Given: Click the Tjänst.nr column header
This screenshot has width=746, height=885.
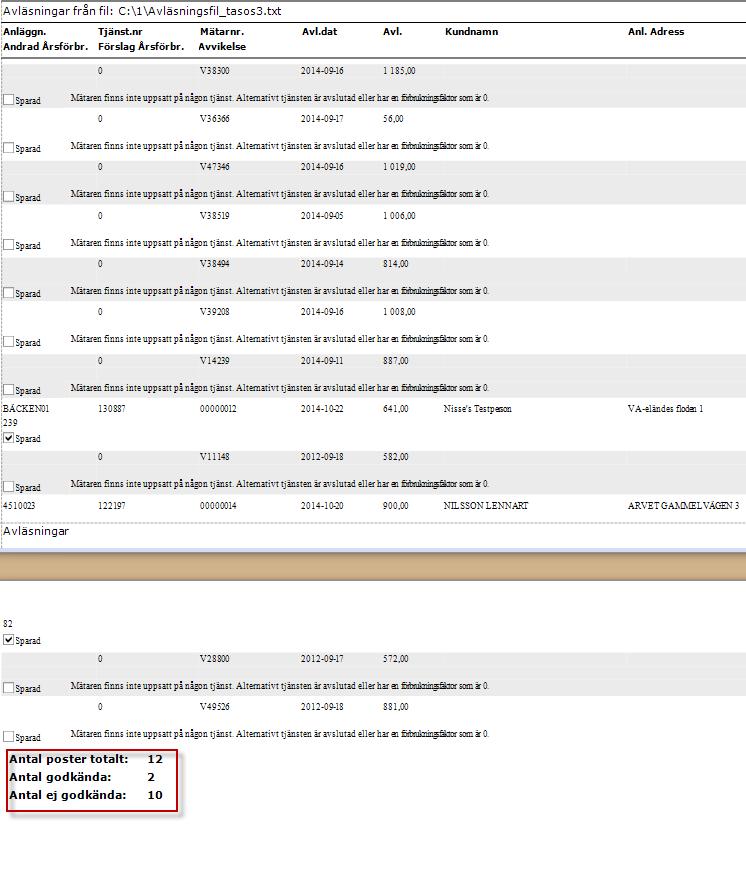Looking at the screenshot, I should tap(120, 32).
